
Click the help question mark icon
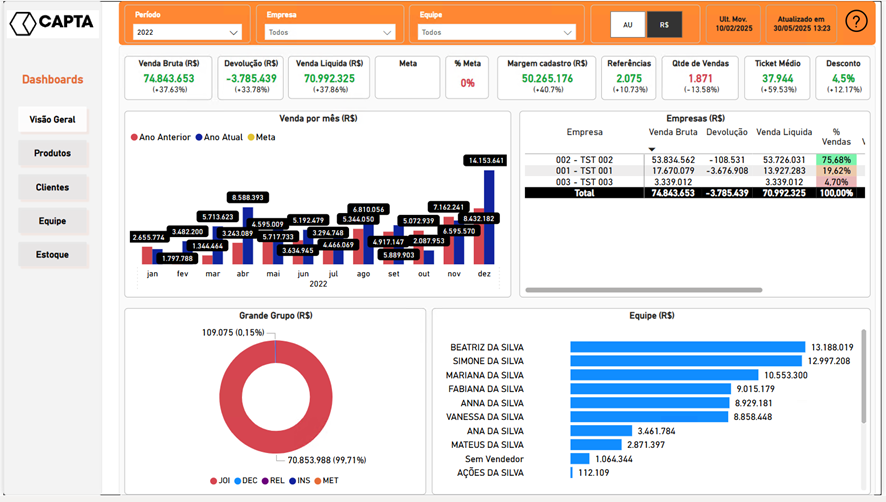pyautogui.click(x=856, y=22)
